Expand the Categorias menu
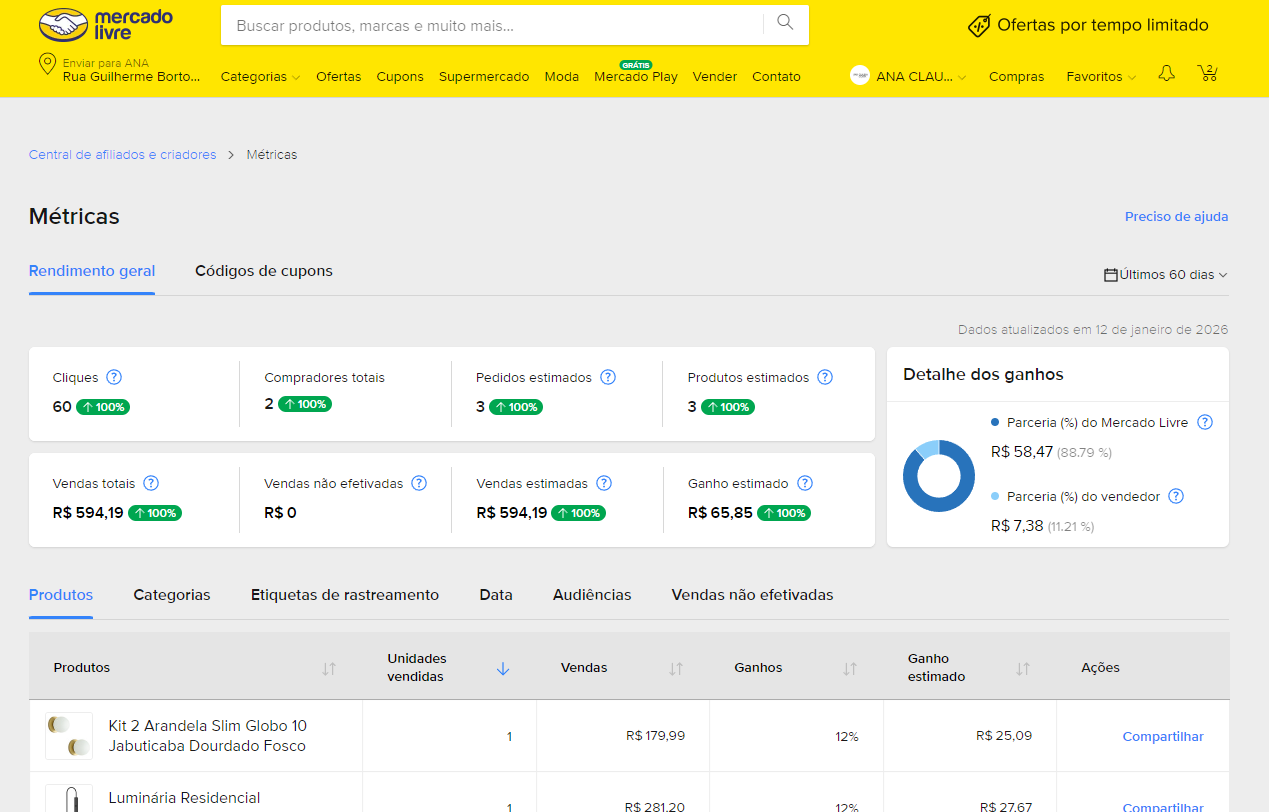This screenshot has height=812, width=1269. 260,77
